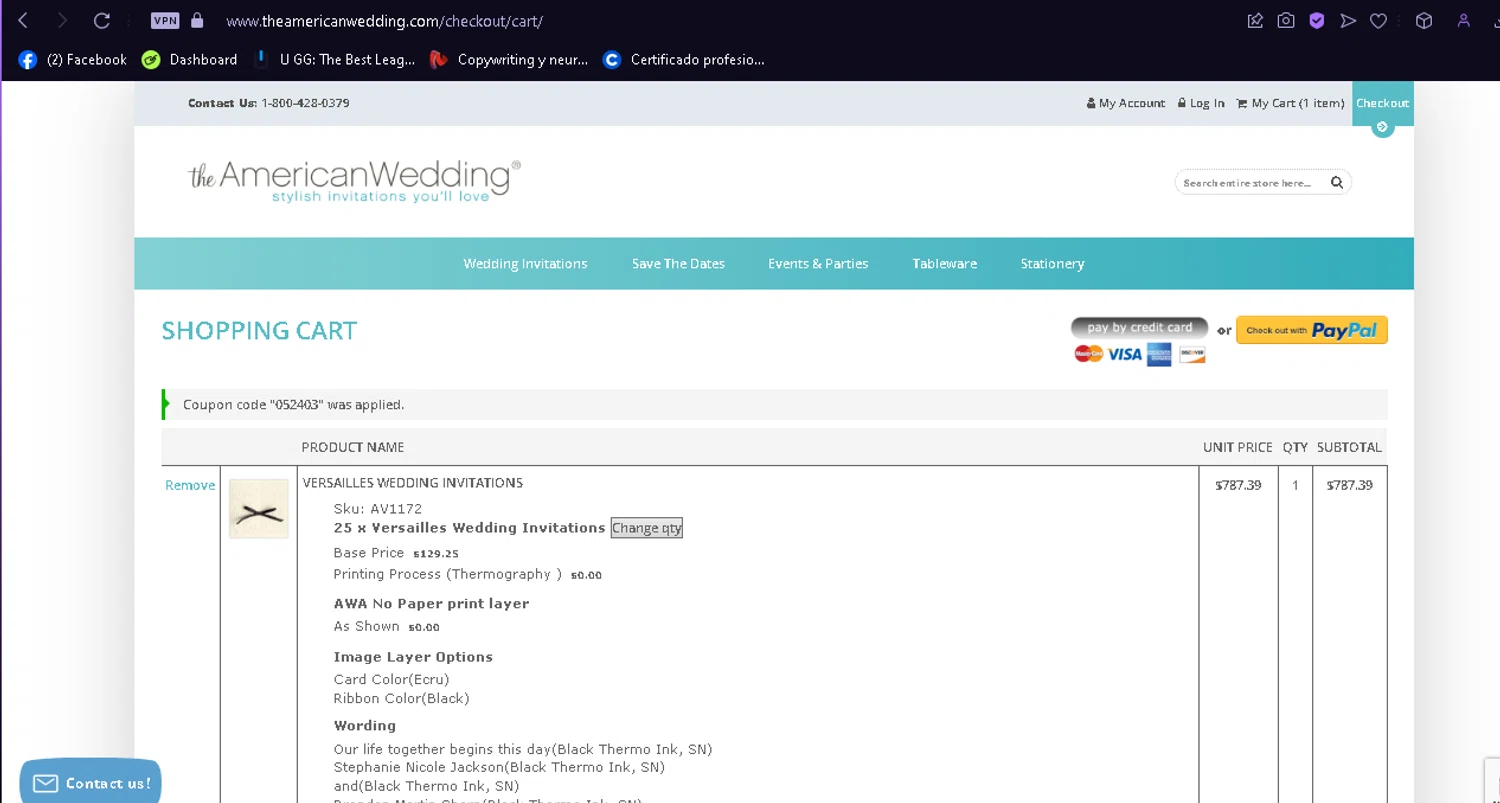Open My Flow paper-plane icon

click(1348, 21)
